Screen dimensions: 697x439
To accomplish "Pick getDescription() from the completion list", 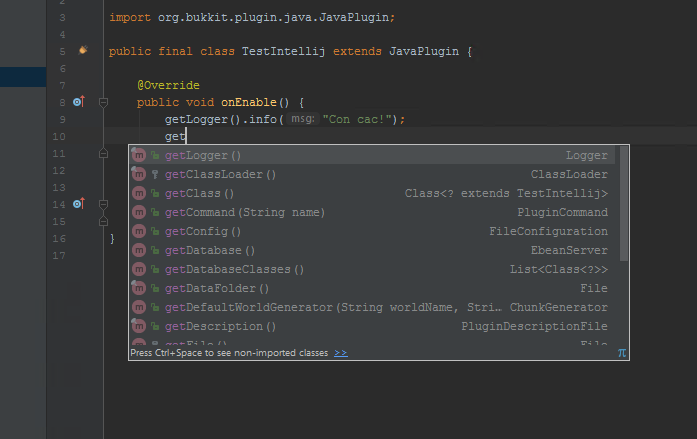I will pyautogui.click(x=220, y=326).
